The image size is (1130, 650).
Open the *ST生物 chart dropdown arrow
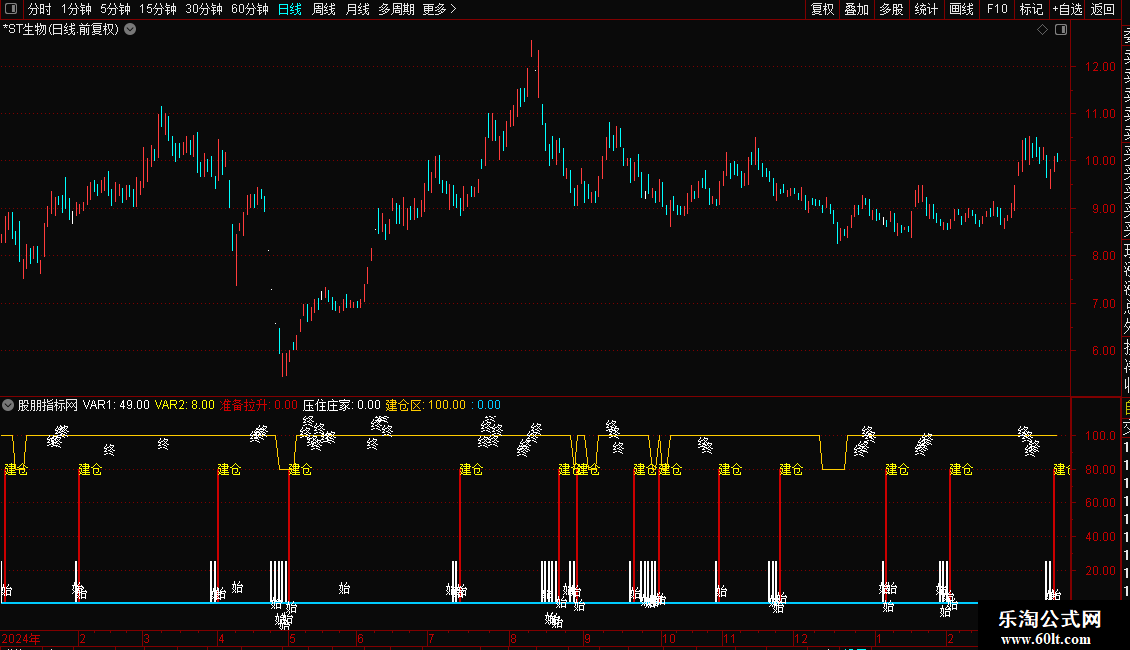click(x=130, y=30)
